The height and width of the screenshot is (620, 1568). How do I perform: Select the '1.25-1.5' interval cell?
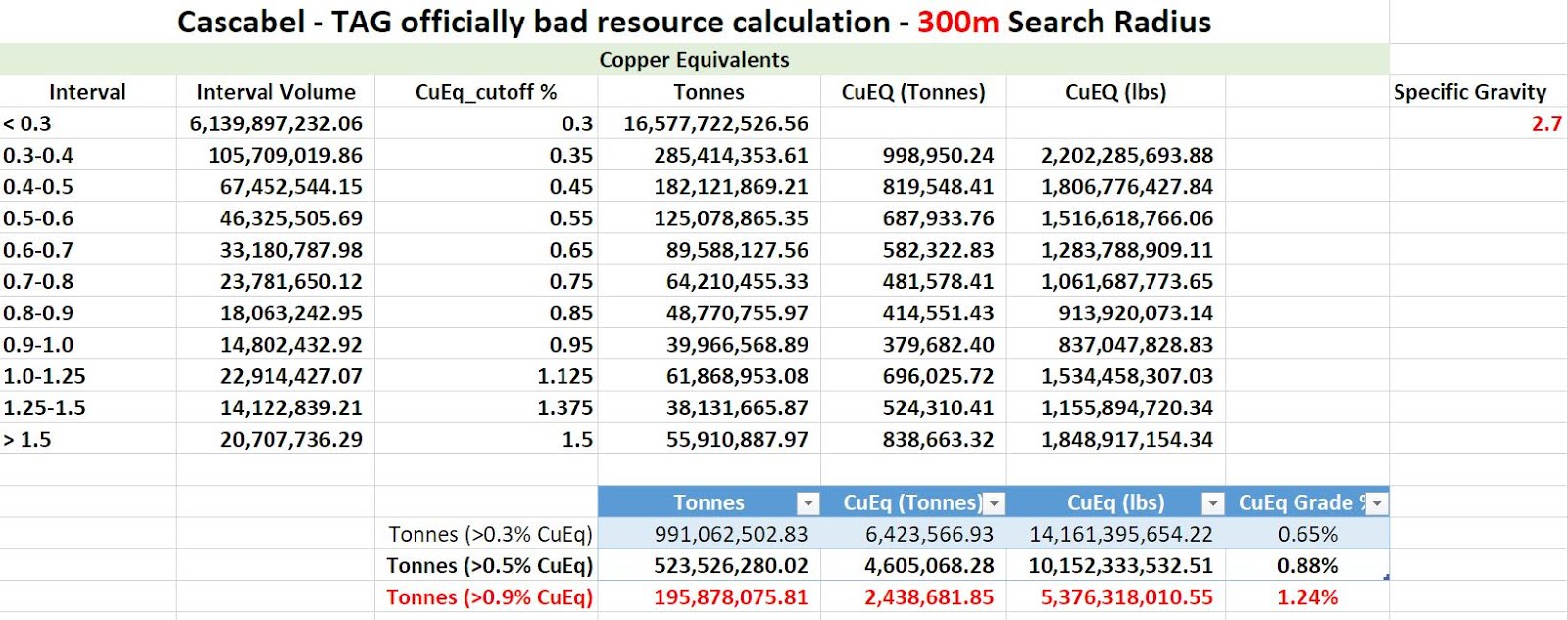[x=88, y=406]
